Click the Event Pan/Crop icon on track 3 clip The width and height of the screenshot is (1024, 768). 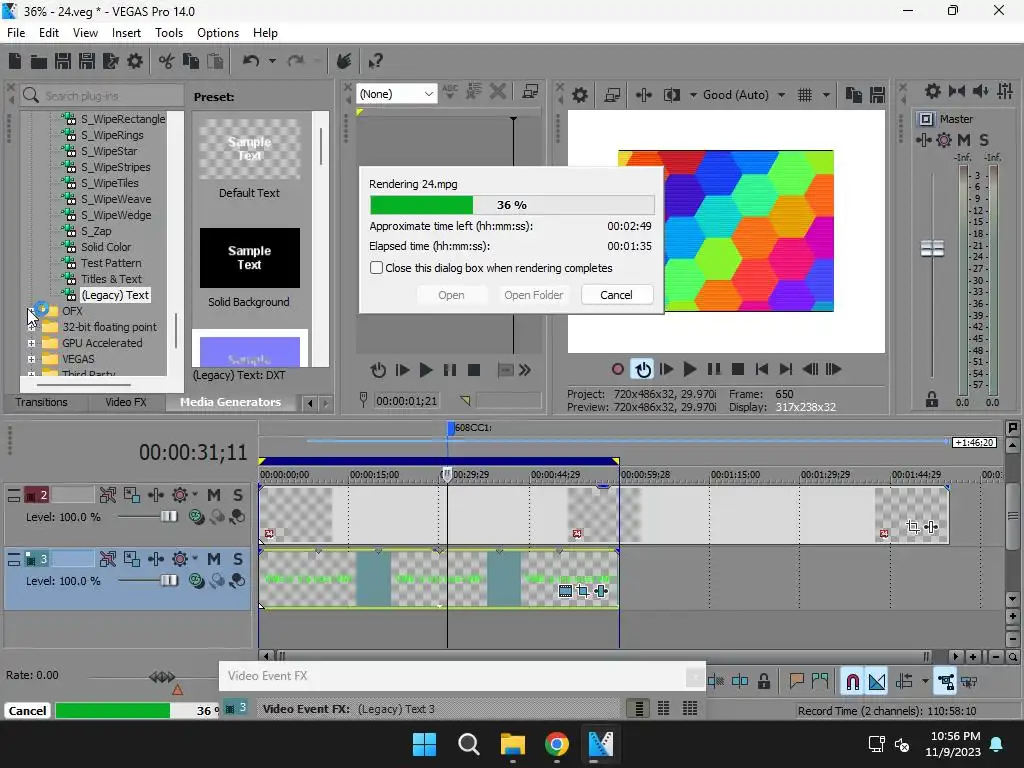point(583,591)
